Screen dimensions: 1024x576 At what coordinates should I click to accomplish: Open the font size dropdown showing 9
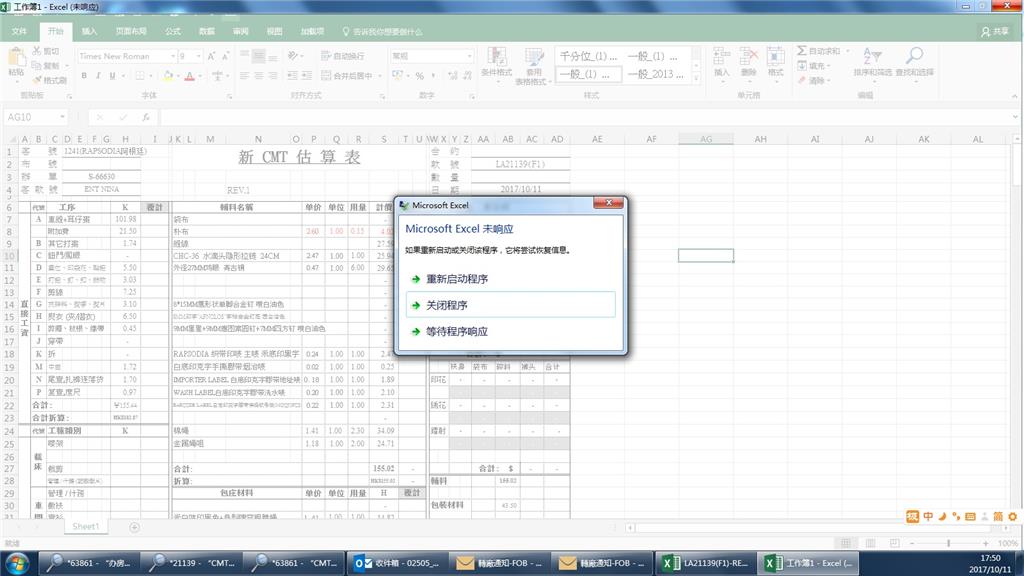[199, 56]
